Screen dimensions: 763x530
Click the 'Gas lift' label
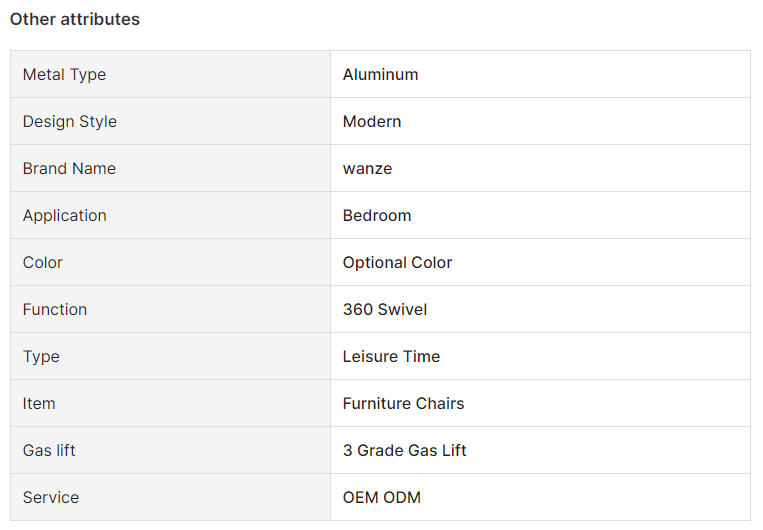(49, 451)
